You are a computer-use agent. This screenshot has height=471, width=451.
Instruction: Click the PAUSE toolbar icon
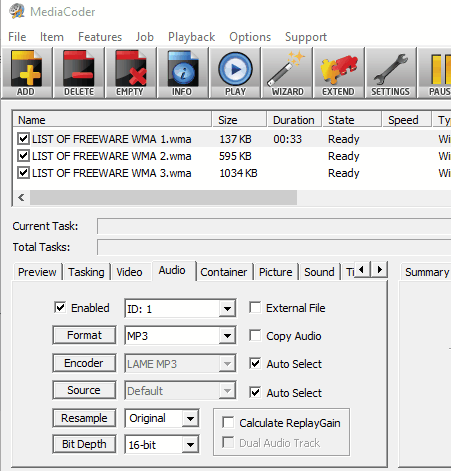tap(435, 73)
